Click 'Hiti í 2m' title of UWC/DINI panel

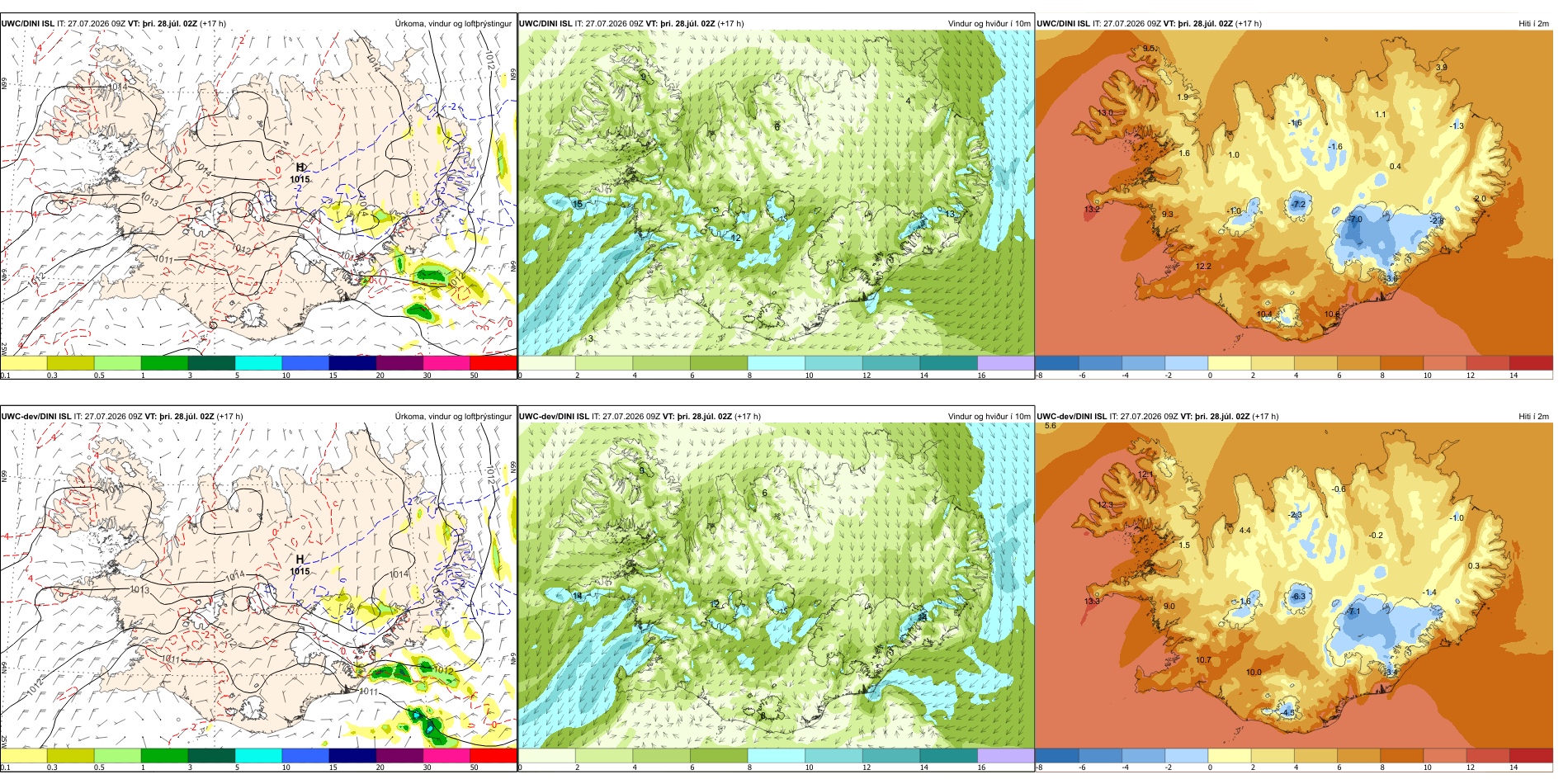pyautogui.click(x=1533, y=24)
